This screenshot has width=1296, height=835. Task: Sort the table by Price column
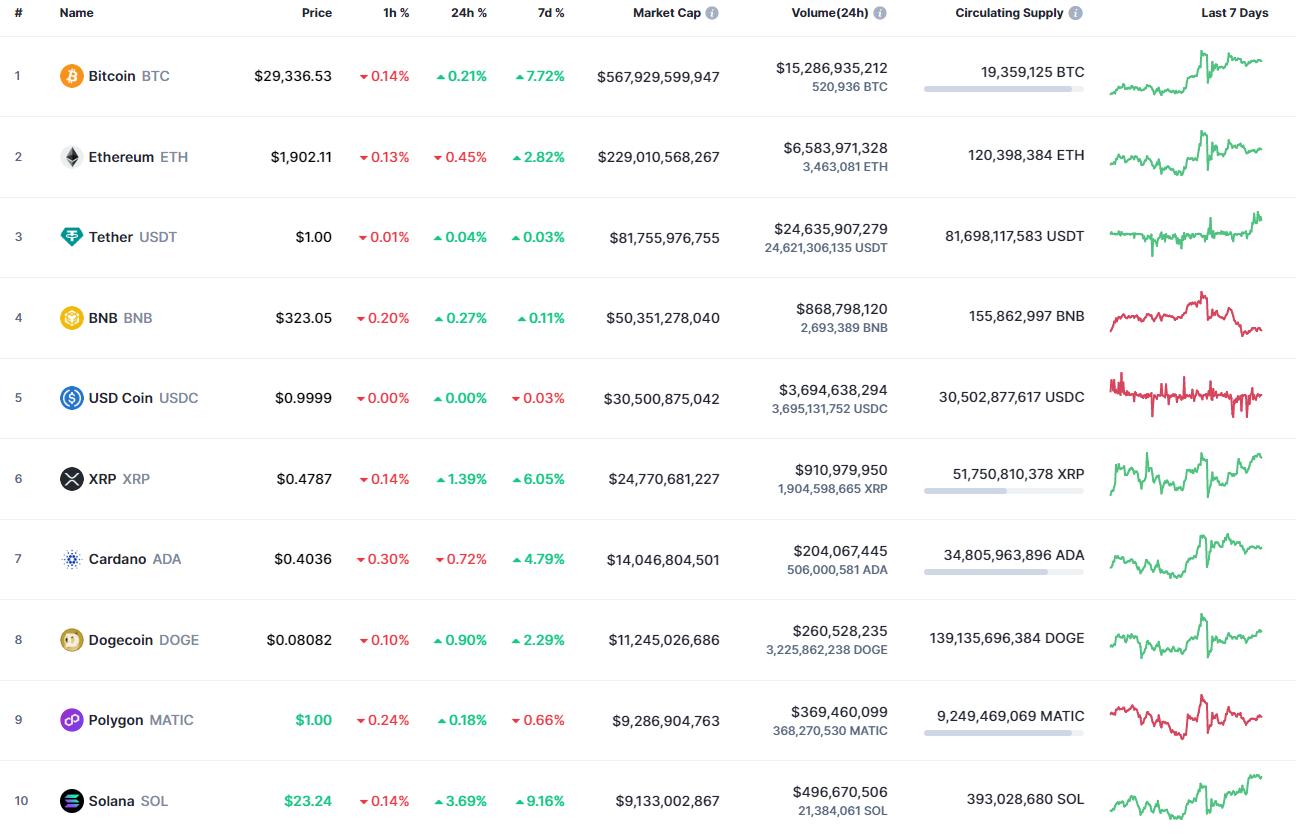pos(317,13)
